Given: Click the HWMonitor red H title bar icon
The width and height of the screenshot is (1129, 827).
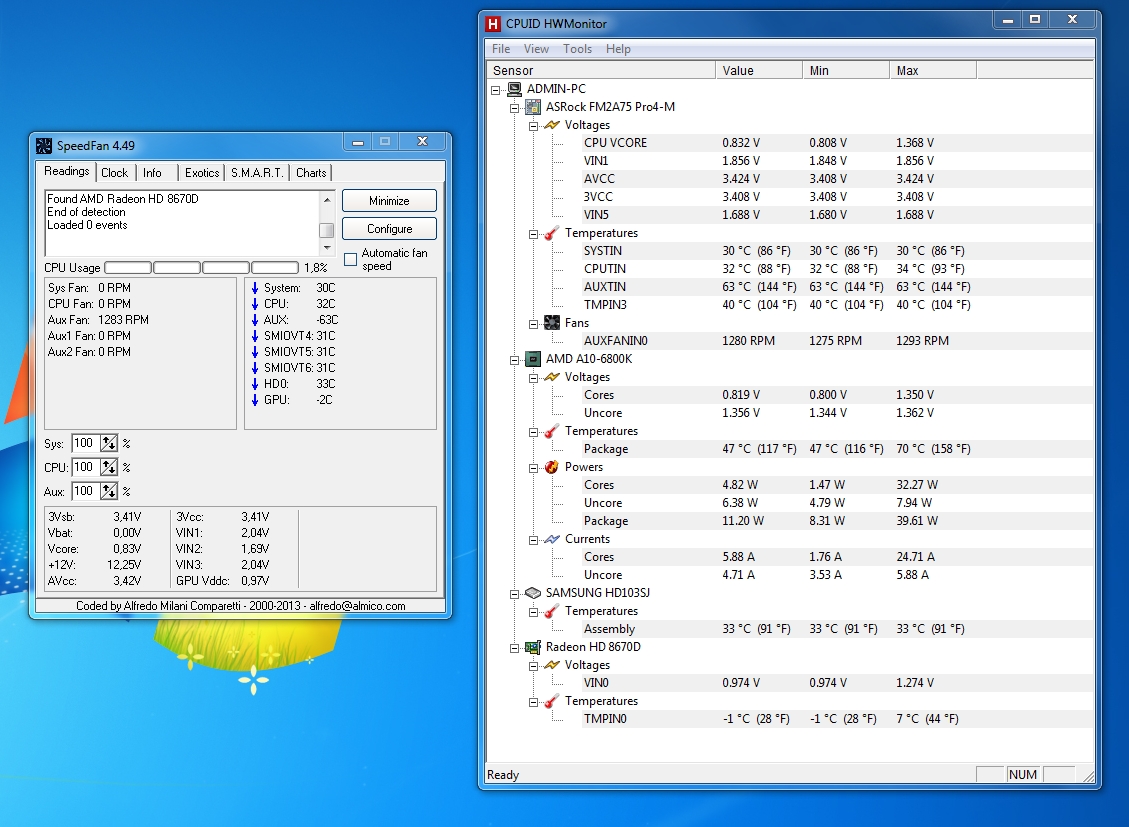Looking at the screenshot, I should 493,24.
